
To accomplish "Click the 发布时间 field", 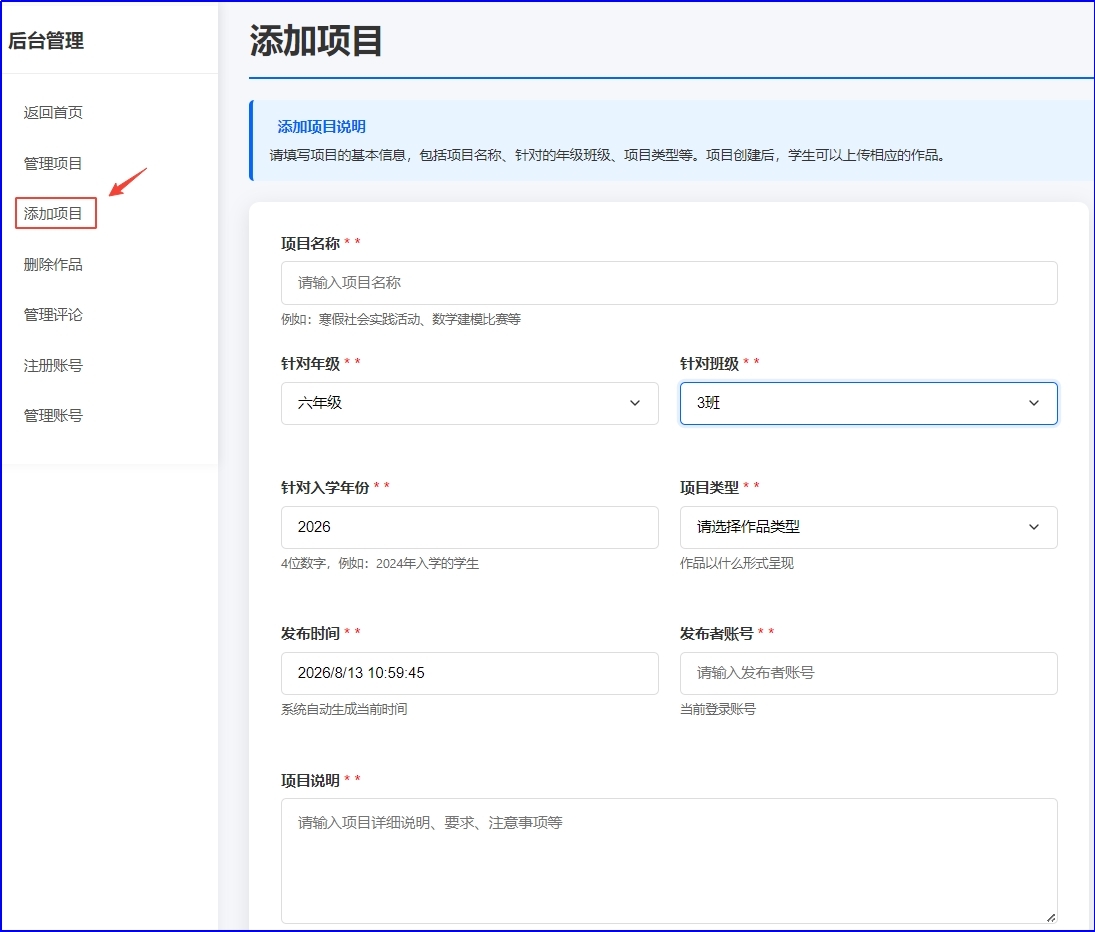I will (x=469, y=673).
